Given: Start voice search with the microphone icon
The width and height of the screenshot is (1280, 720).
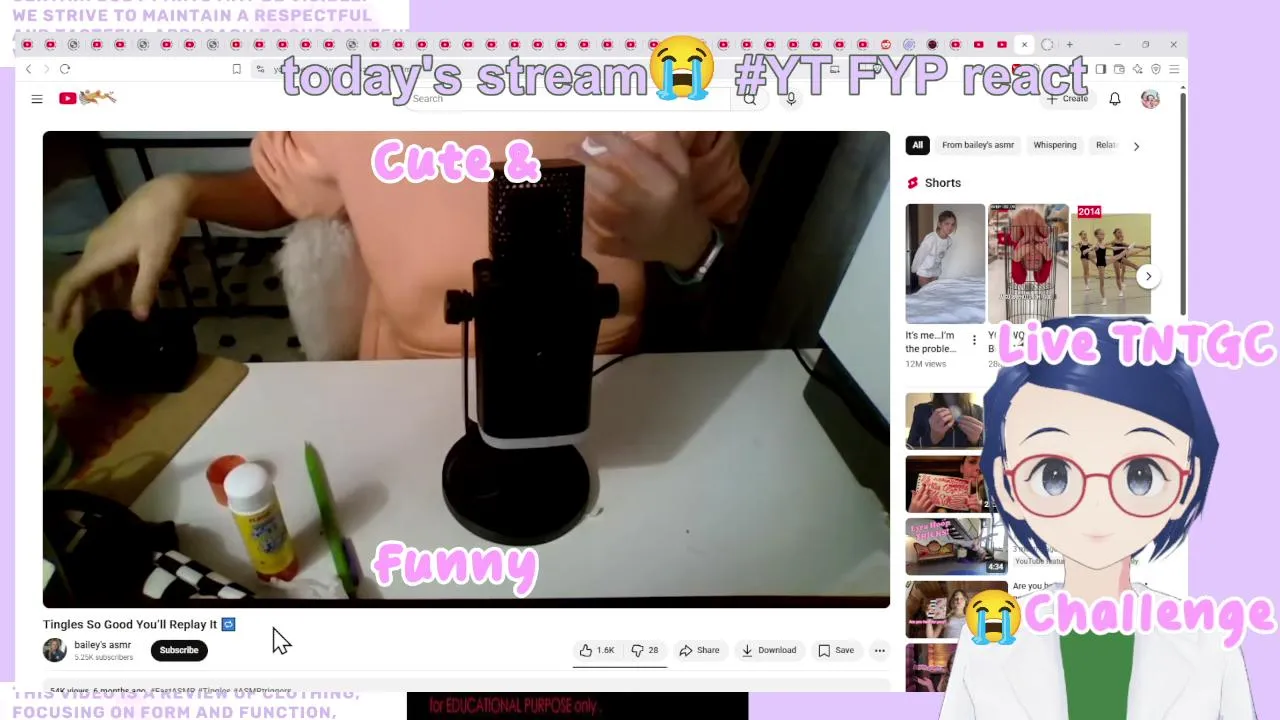Looking at the screenshot, I should [x=791, y=98].
